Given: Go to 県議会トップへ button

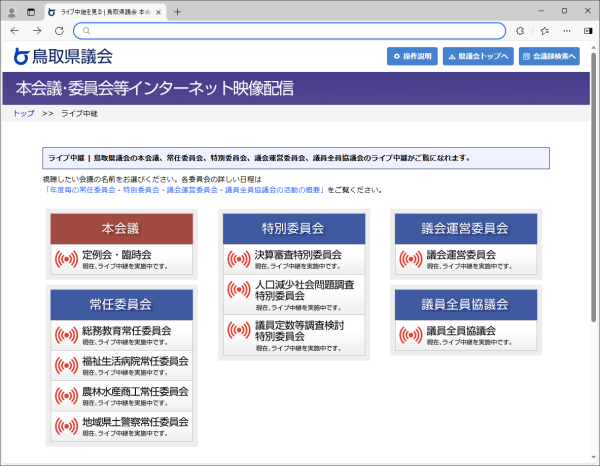Looking at the screenshot, I should 478,56.
